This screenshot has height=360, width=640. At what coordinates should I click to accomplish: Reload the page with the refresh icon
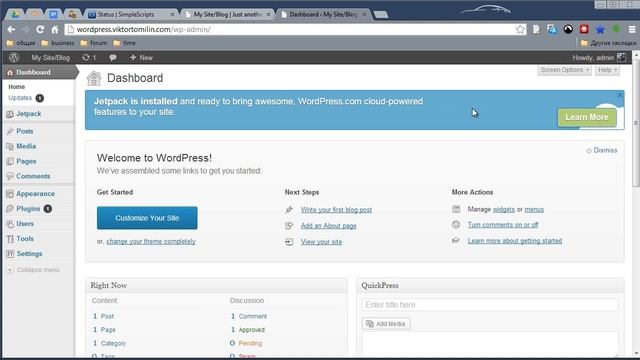coord(40,29)
